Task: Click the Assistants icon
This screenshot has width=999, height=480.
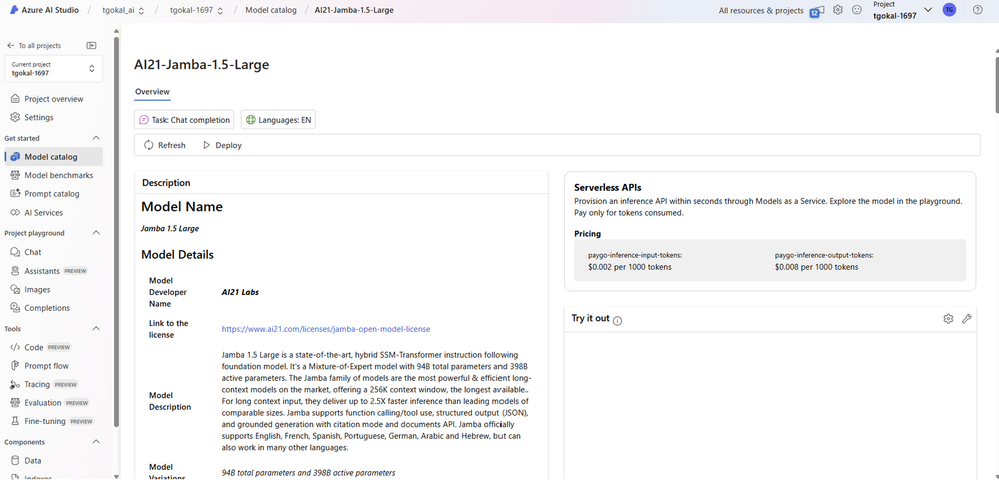Action: tap(15, 271)
